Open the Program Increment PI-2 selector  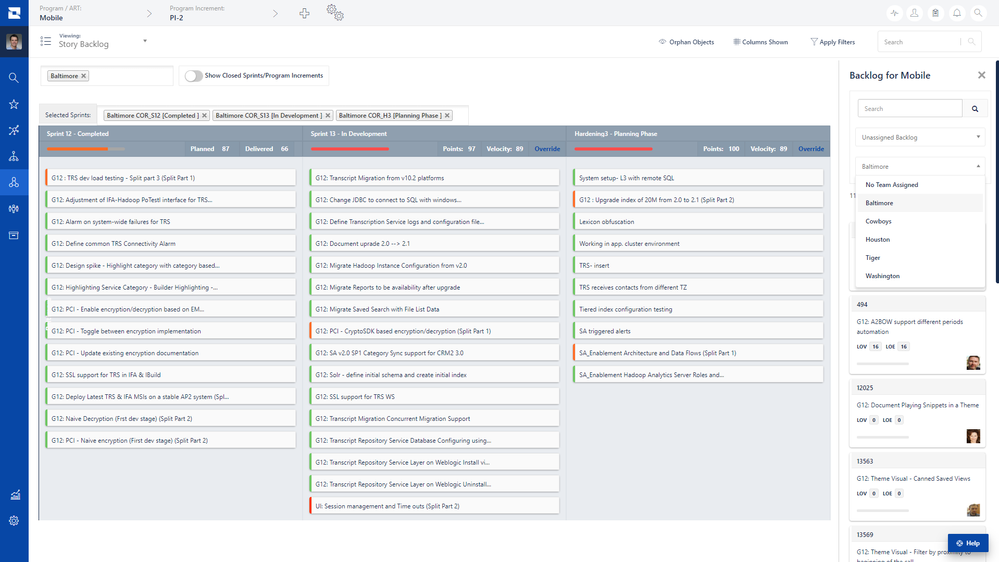[x=224, y=13]
